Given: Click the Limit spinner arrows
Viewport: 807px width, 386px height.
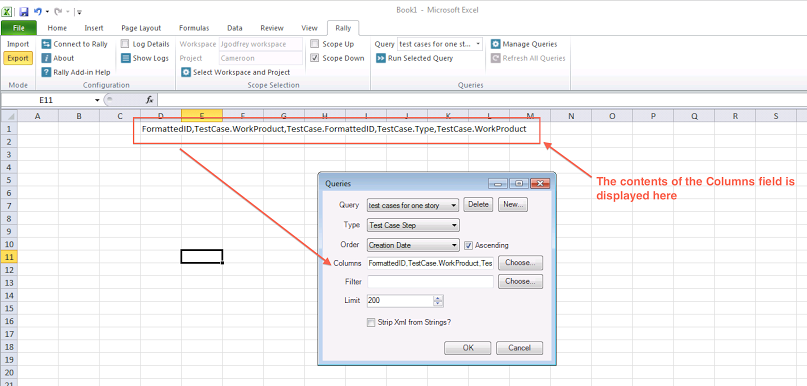Looking at the screenshot, I should coord(438,301).
